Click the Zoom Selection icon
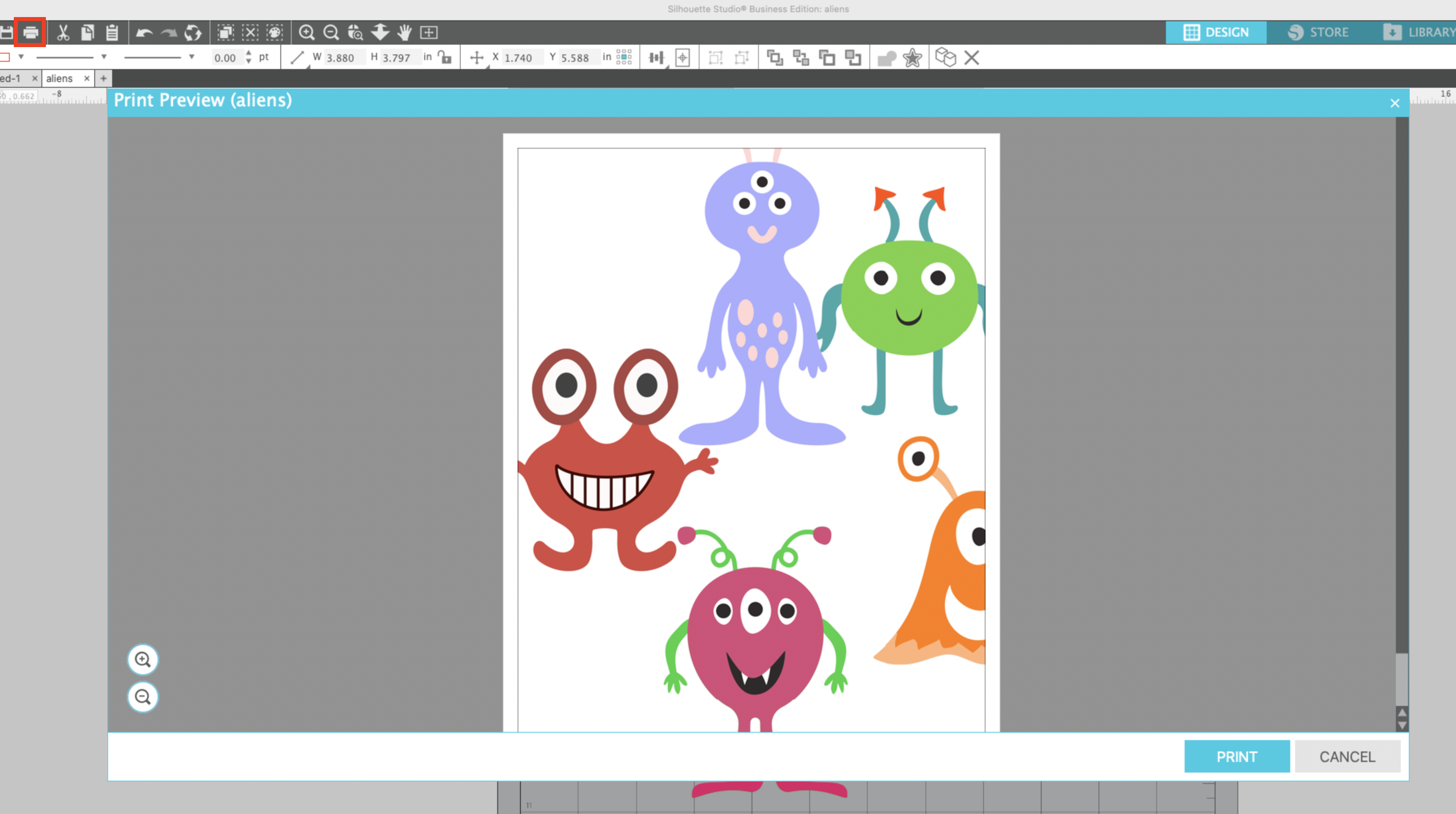This screenshot has height=814, width=1456. [355, 32]
